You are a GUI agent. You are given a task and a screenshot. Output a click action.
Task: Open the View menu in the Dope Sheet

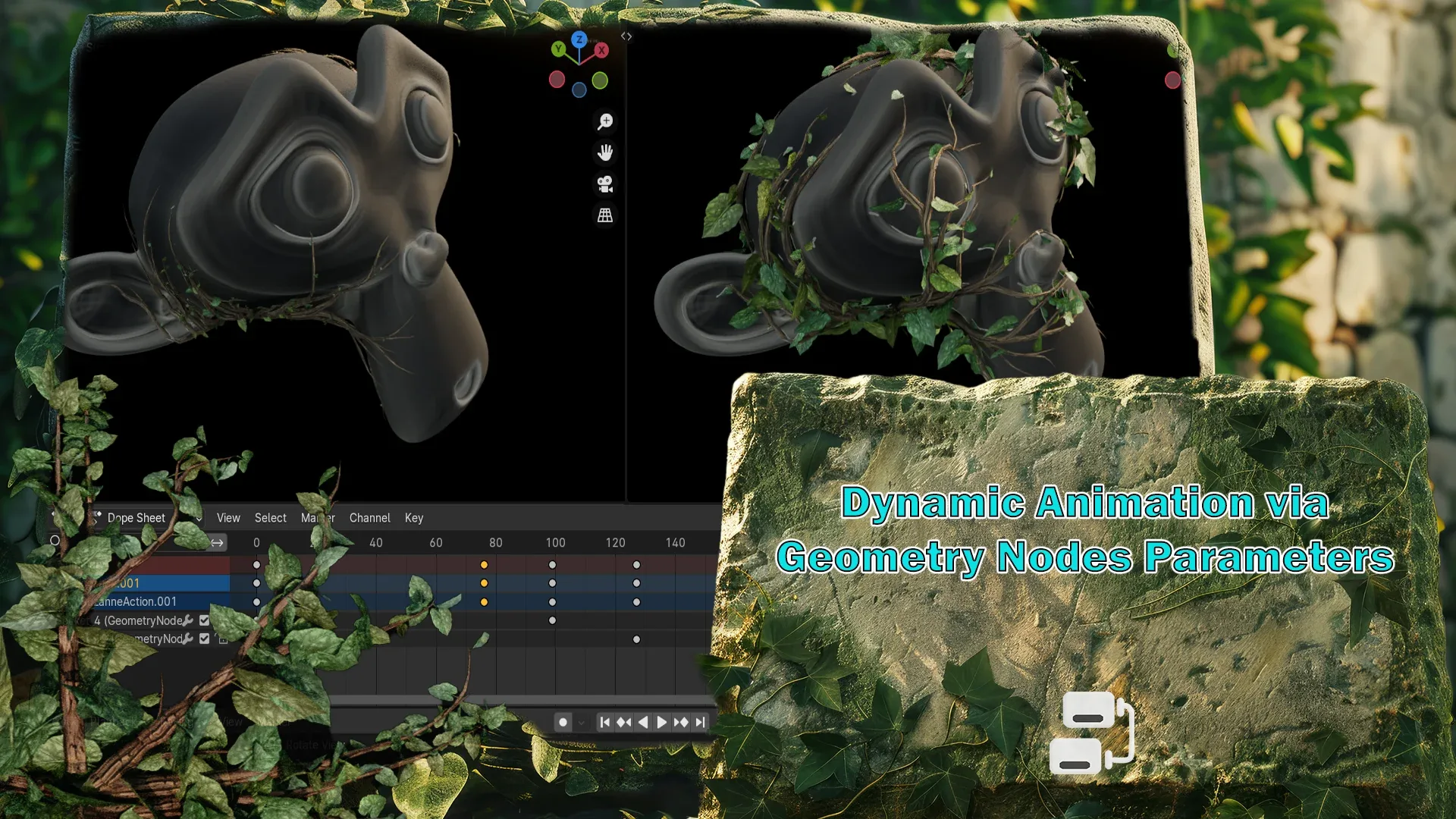point(227,518)
